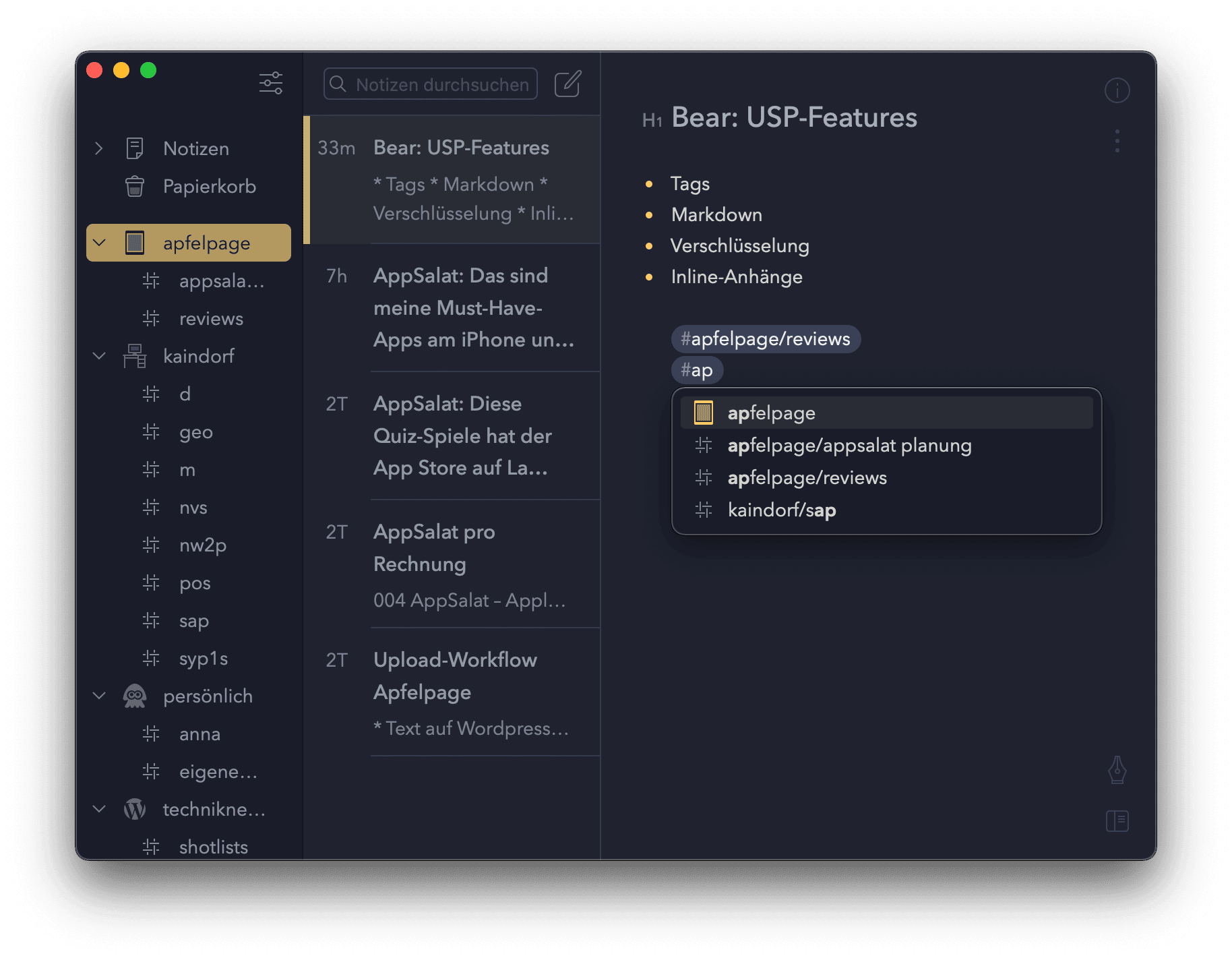Click in the Notizen durchsuchen search field

(430, 84)
